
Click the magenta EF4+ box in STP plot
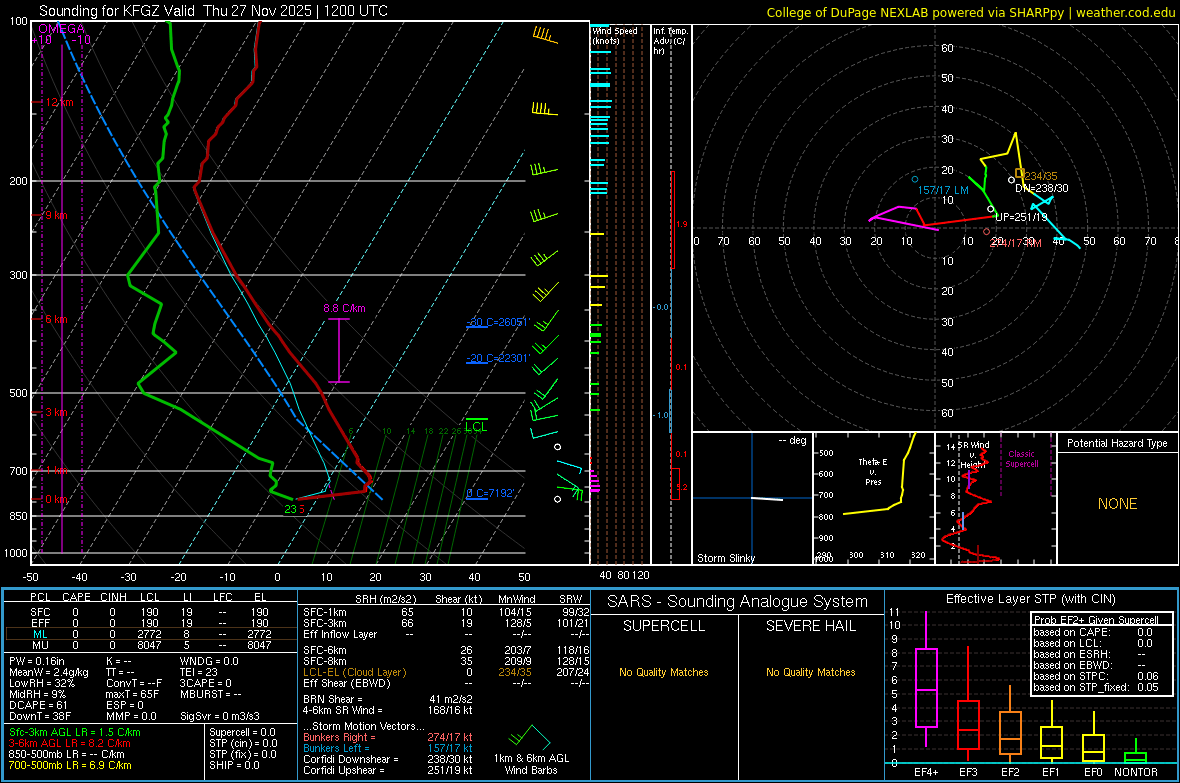pos(926,687)
